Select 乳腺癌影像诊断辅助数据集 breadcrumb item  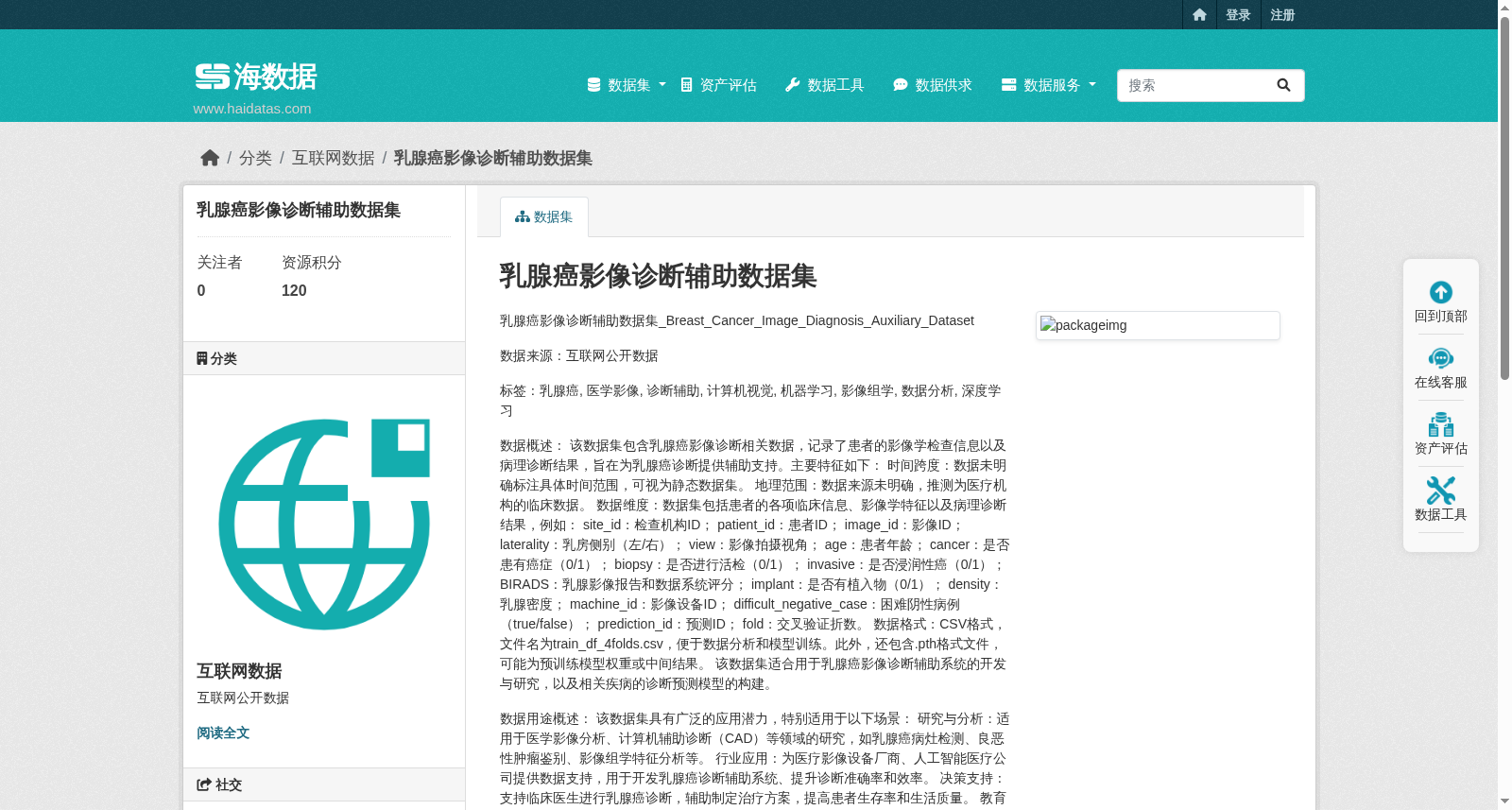tap(493, 158)
